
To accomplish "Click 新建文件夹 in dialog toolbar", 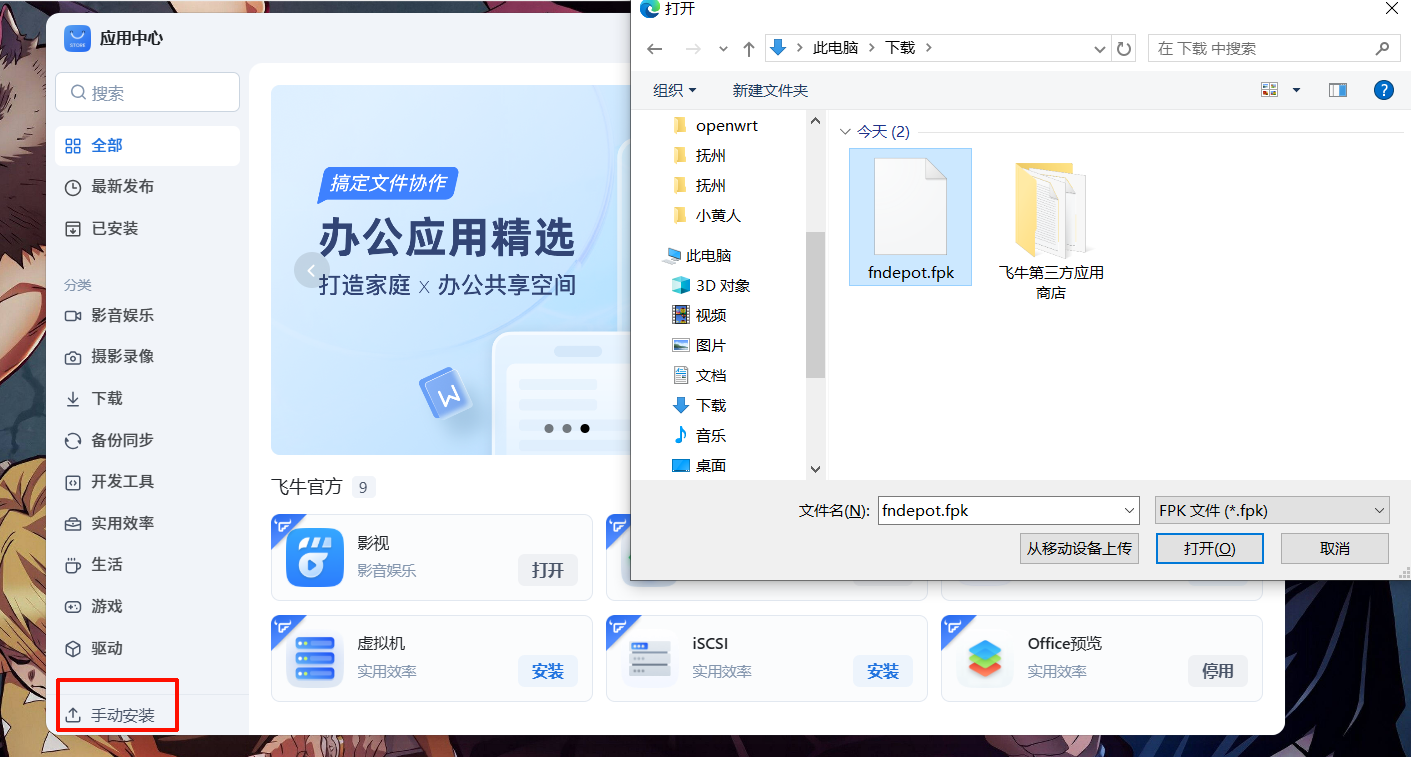I will (x=770, y=90).
